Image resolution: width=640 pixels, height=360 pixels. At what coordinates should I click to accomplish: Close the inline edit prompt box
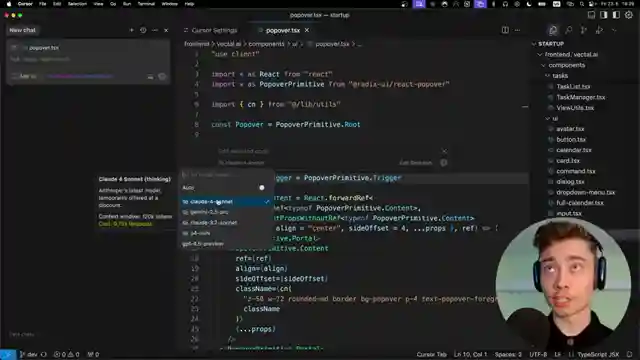click(444, 151)
